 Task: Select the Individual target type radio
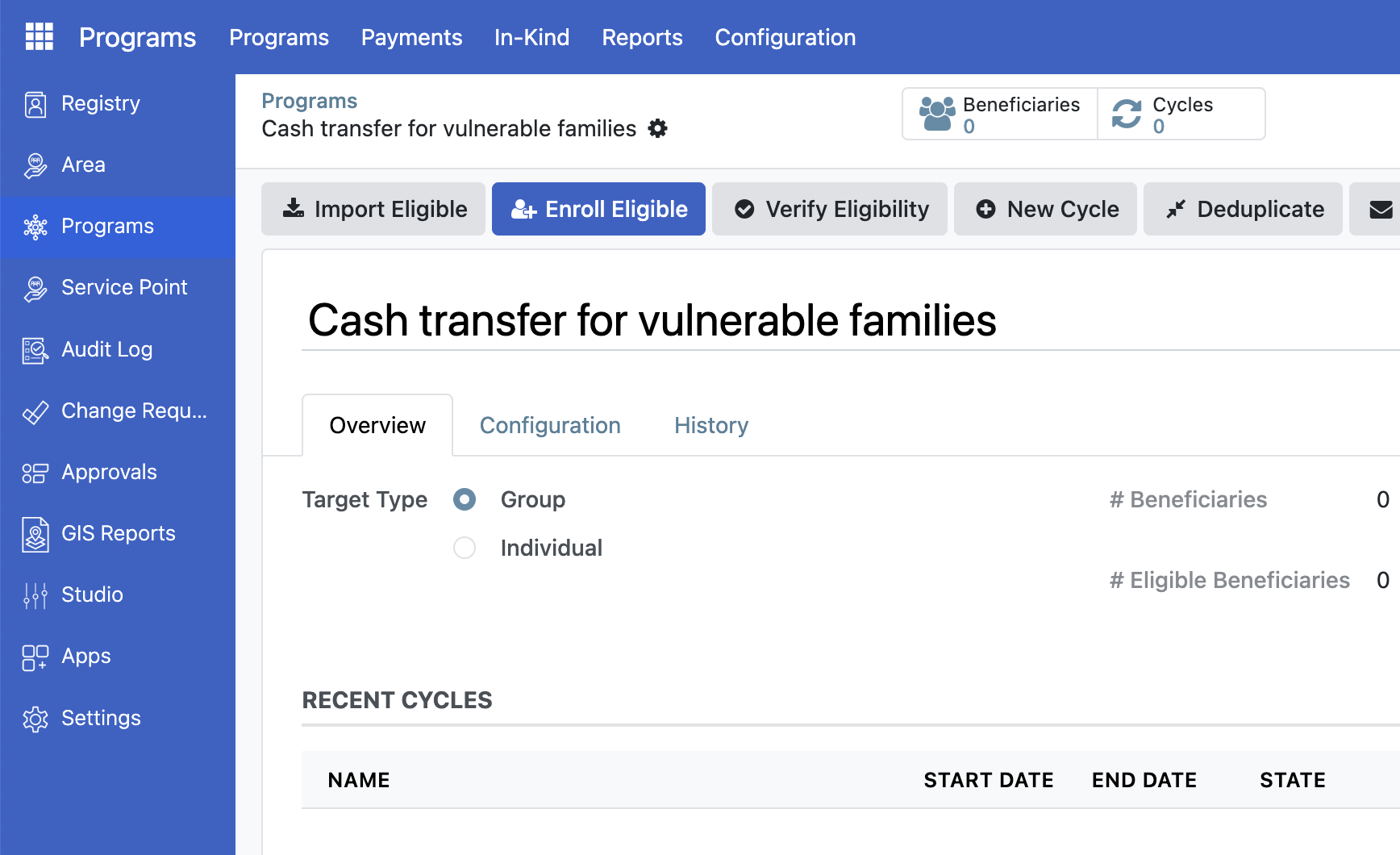(x=465, y=548)
